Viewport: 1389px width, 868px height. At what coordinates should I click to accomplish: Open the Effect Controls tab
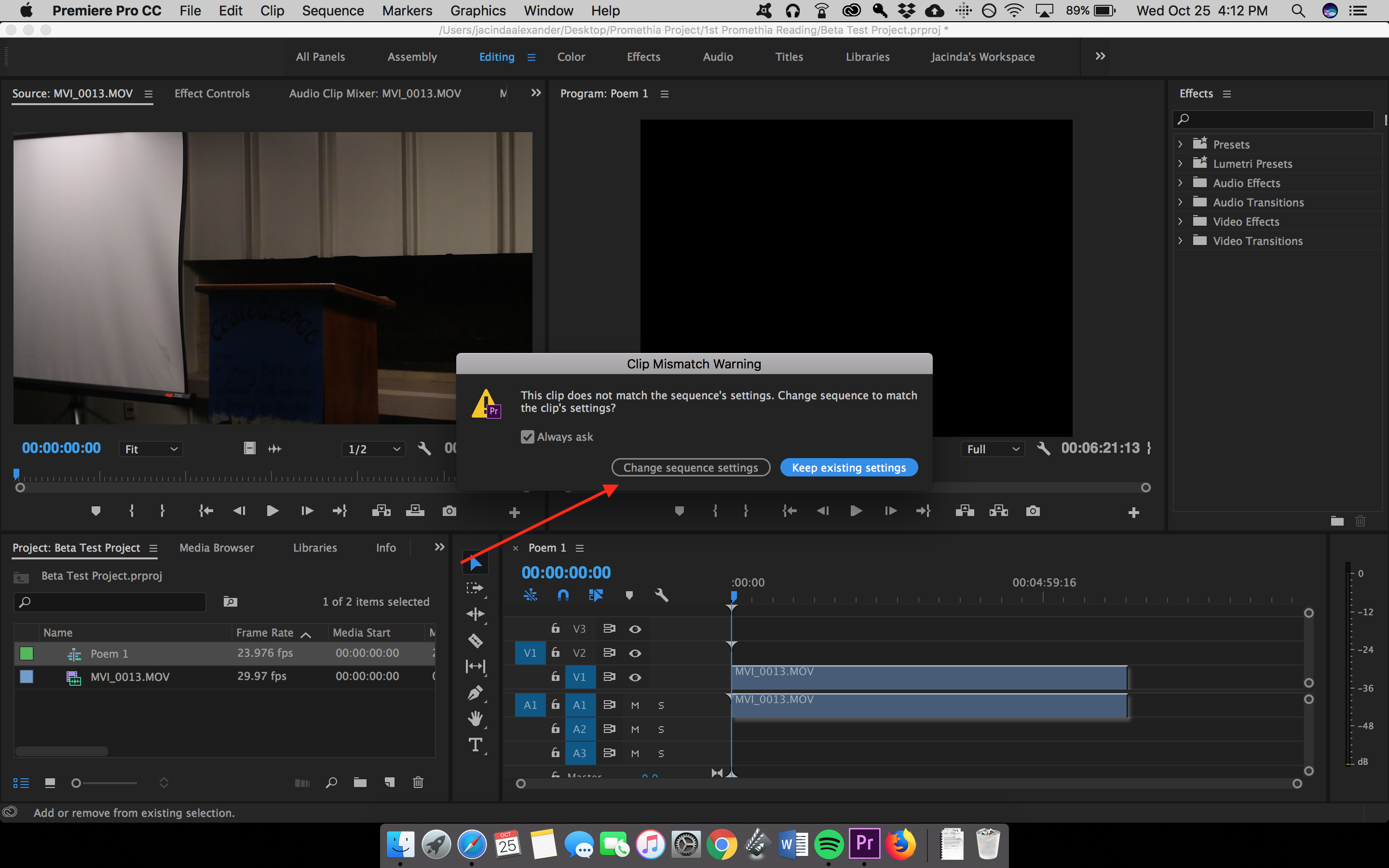[212, 94]
